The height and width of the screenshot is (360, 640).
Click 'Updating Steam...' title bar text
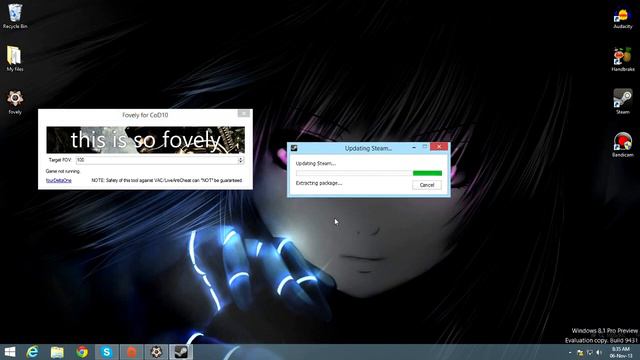[x=368, y=148]
